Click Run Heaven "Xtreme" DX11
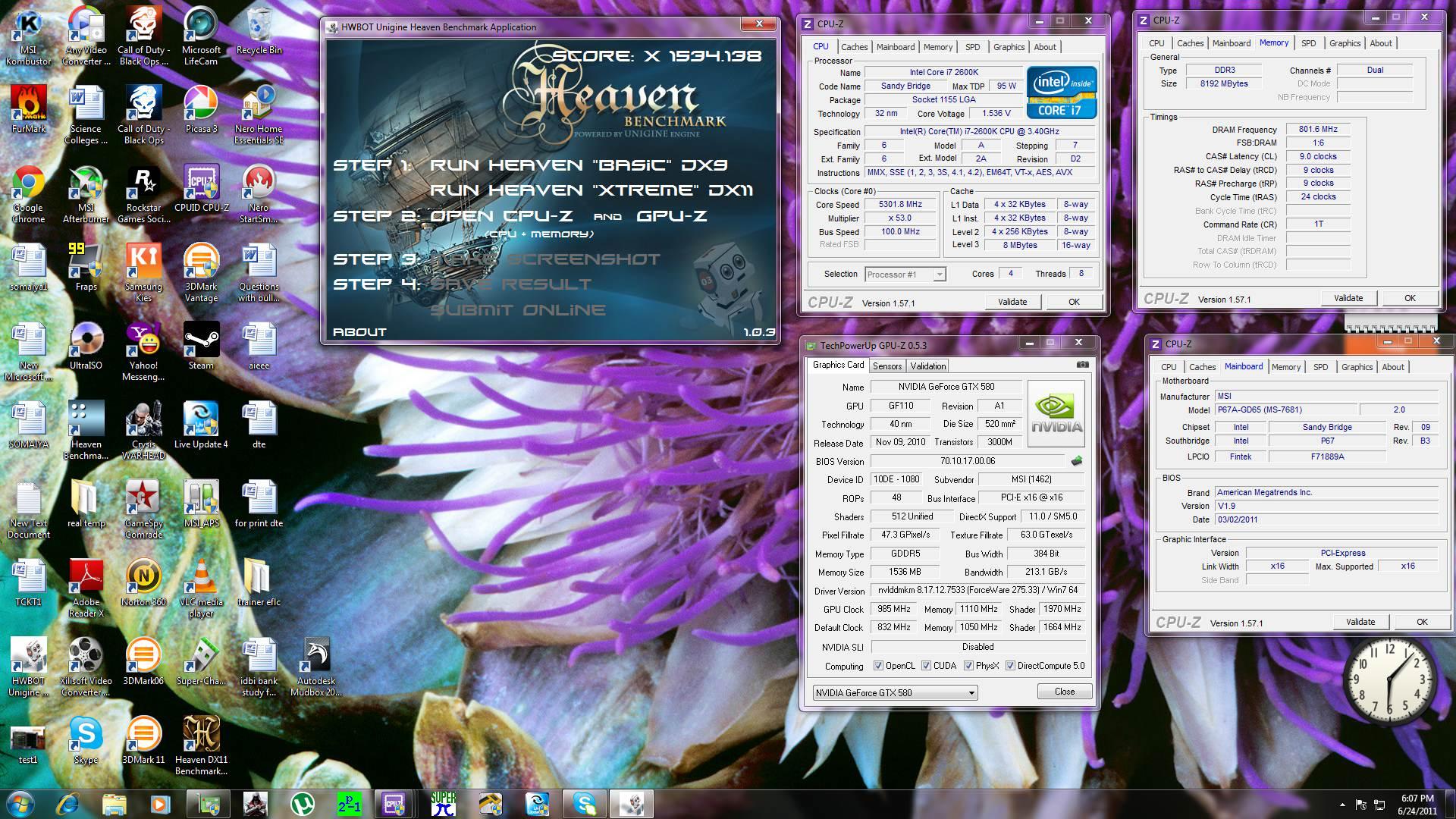The image size is (1456, 819). coord(591,190)
